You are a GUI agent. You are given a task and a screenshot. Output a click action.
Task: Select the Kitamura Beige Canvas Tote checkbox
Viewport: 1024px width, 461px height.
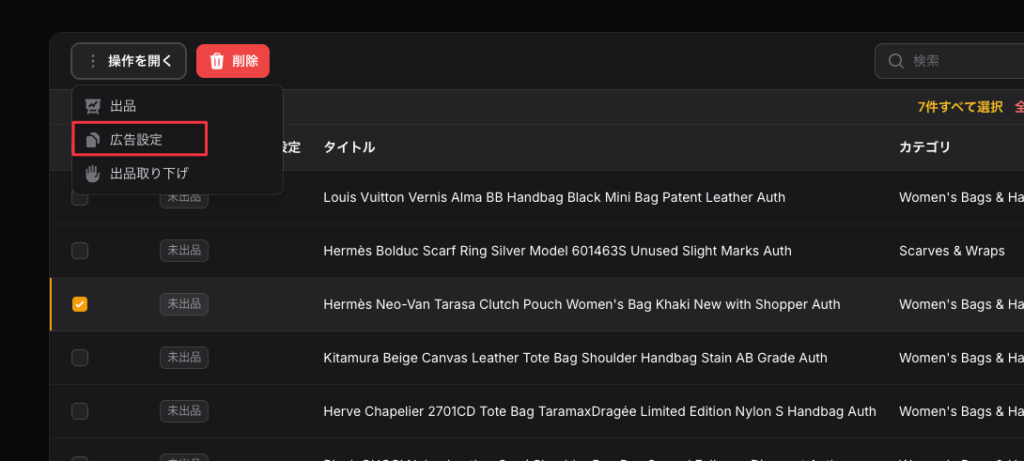[x=80, y=357]
